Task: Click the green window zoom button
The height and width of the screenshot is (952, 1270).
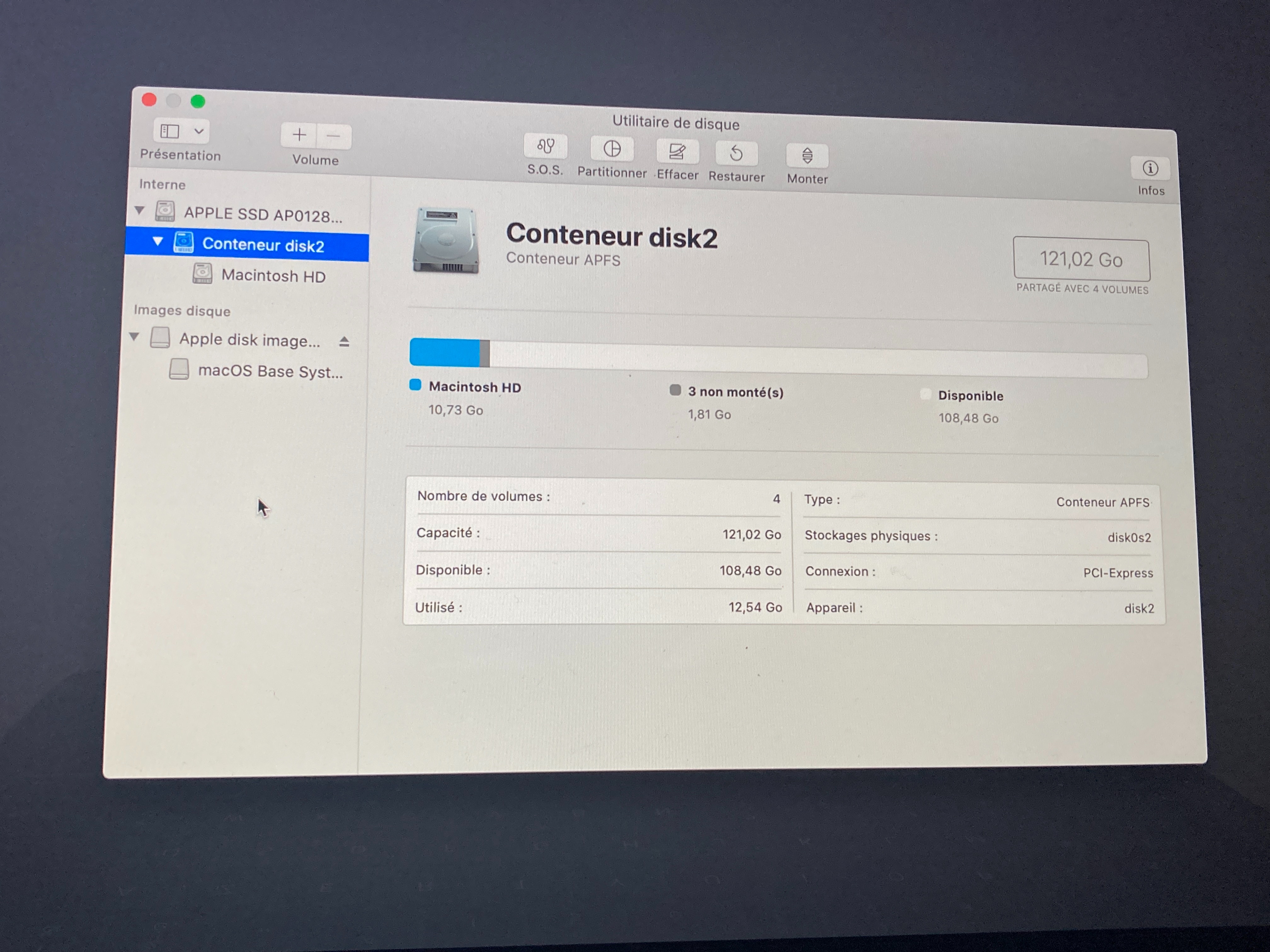Action: 198,102
